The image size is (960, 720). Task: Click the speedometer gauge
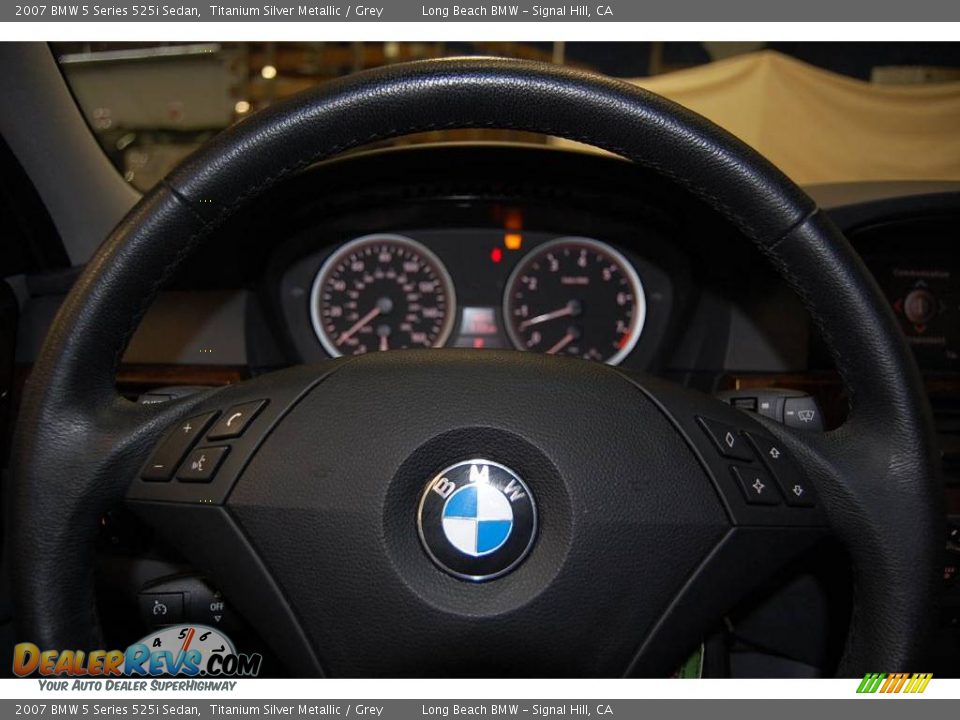383,296
